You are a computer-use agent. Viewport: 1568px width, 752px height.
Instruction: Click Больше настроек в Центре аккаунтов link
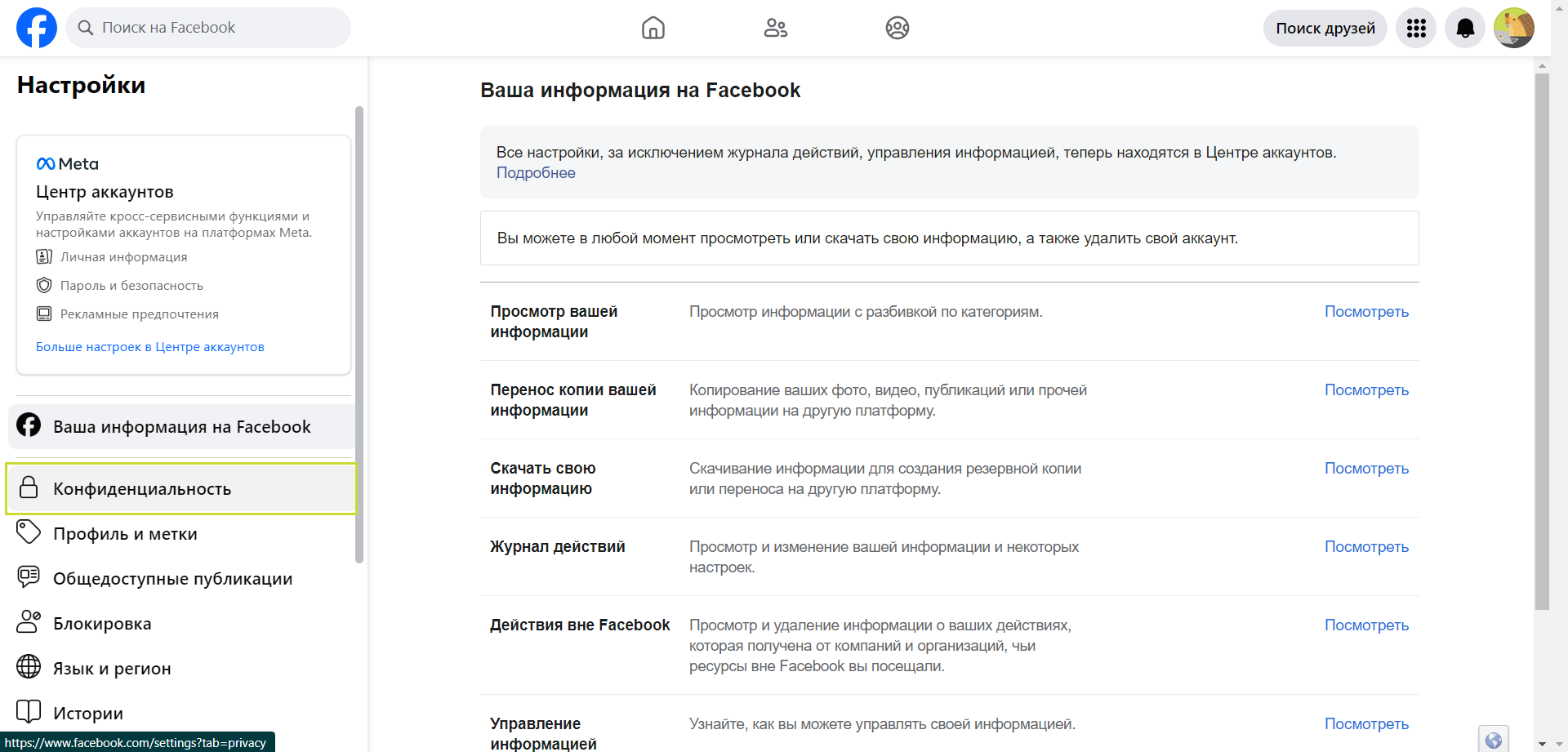point(150,347)
